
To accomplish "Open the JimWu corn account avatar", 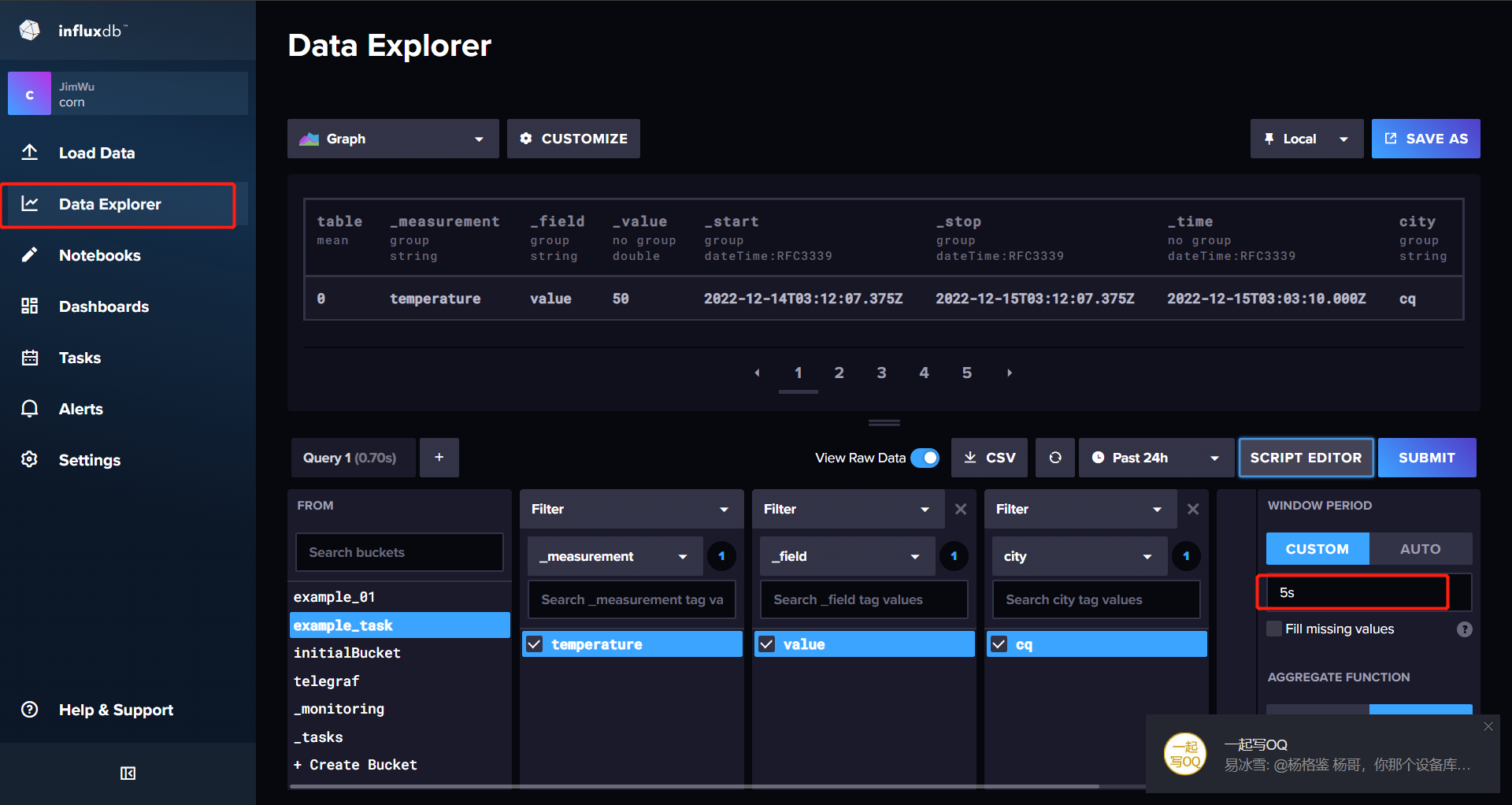I will tap(29, 94).
